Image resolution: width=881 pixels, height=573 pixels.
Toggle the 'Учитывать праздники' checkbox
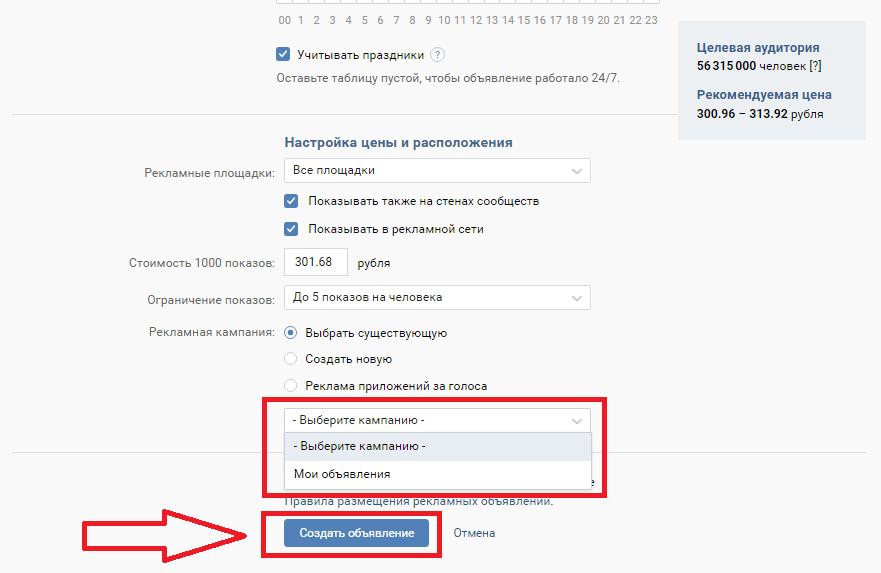[x=284, y=55]
